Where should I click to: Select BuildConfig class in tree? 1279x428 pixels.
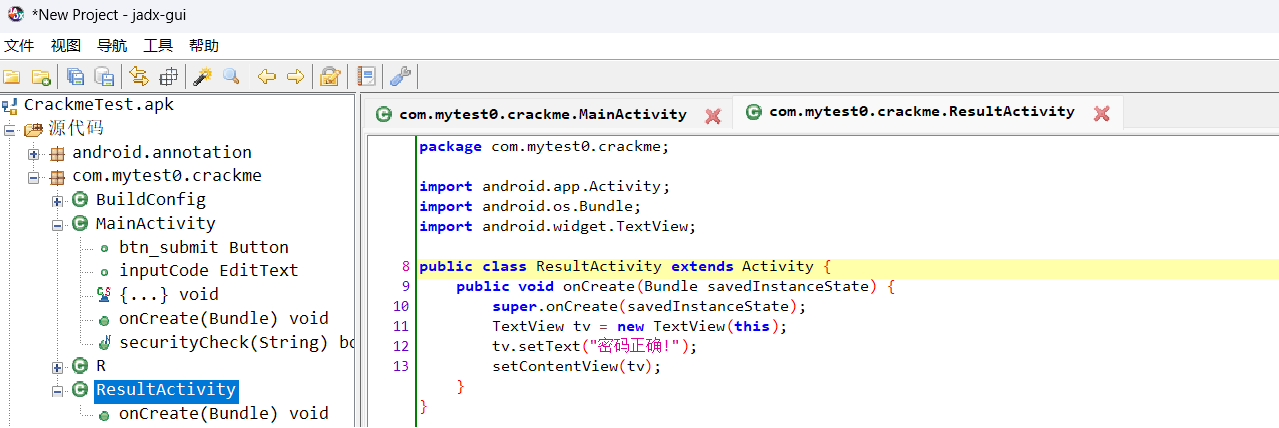point(150,200)
